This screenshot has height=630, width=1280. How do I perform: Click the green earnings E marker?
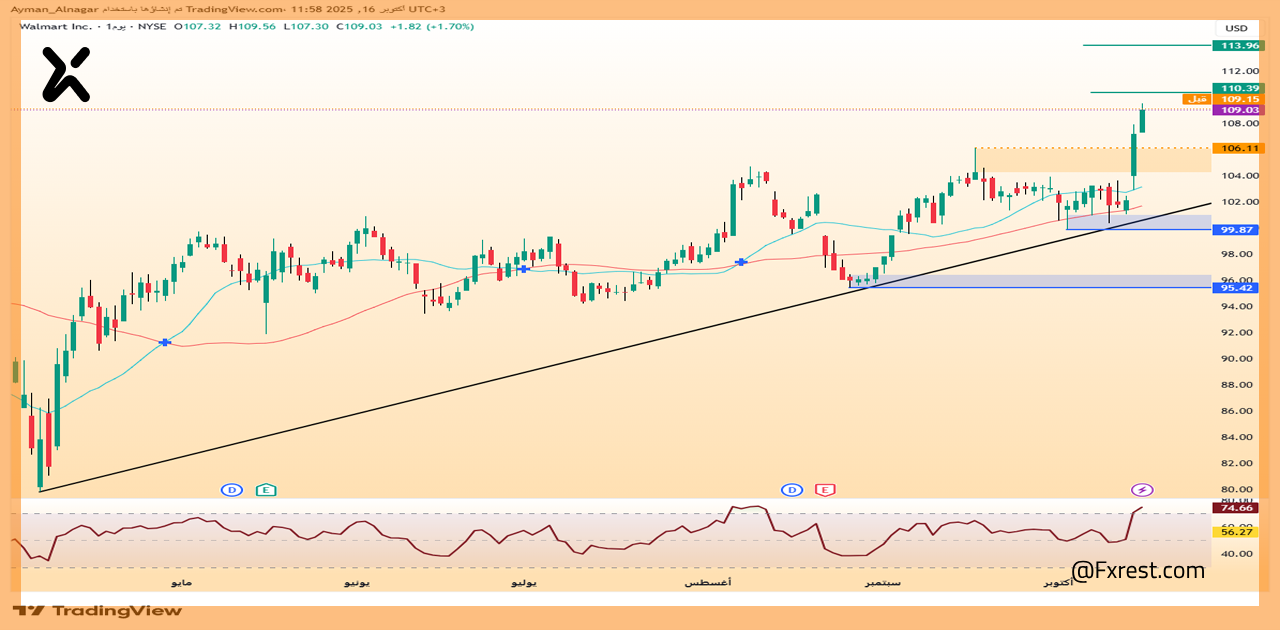click(x=265, y=490)
